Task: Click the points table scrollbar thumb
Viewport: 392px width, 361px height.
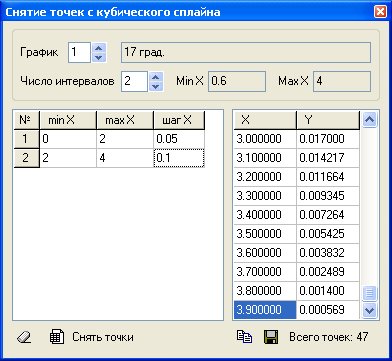Action: (370, 293)
